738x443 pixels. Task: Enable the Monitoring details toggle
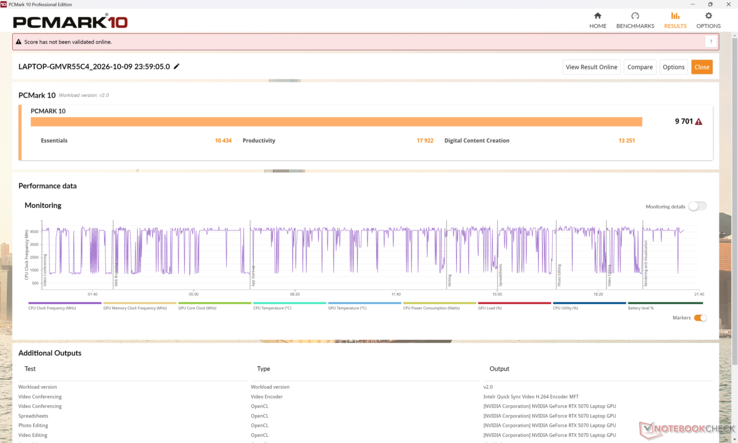[x=697, y=206]
